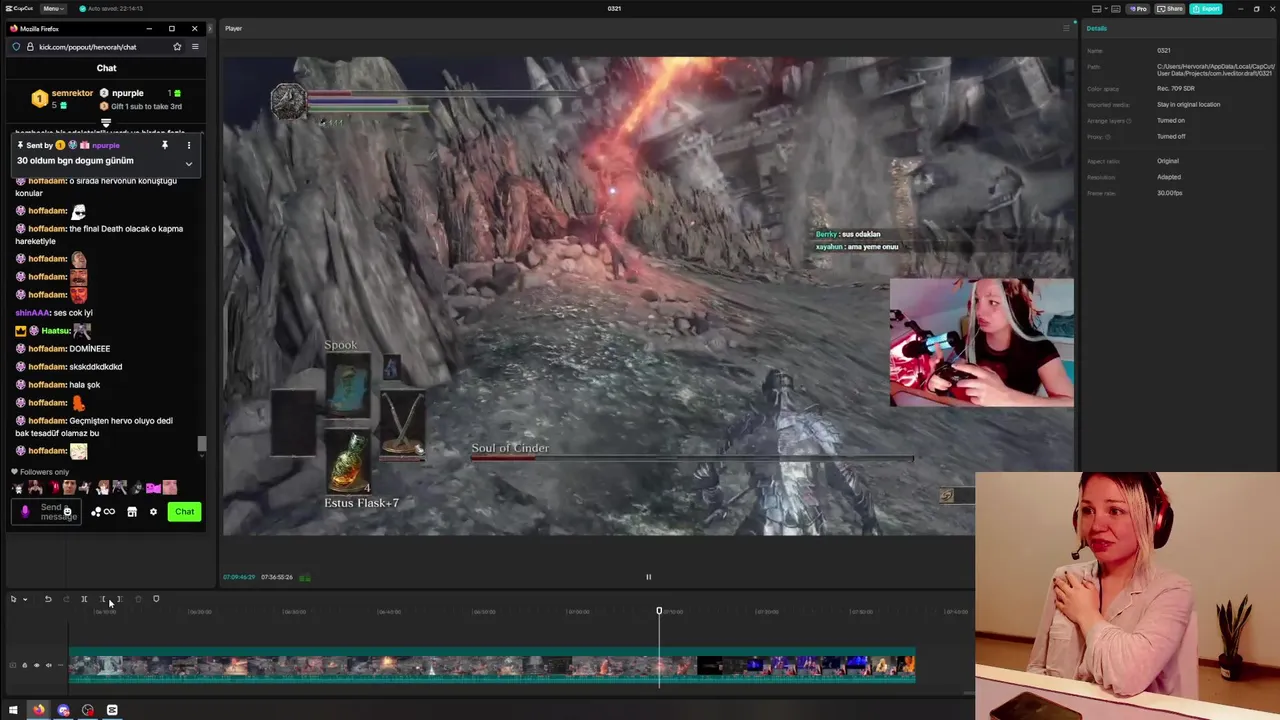Click the 07:09:46:29 timecode in player
The image size is (1280, 720).
[x=239, y=577]
